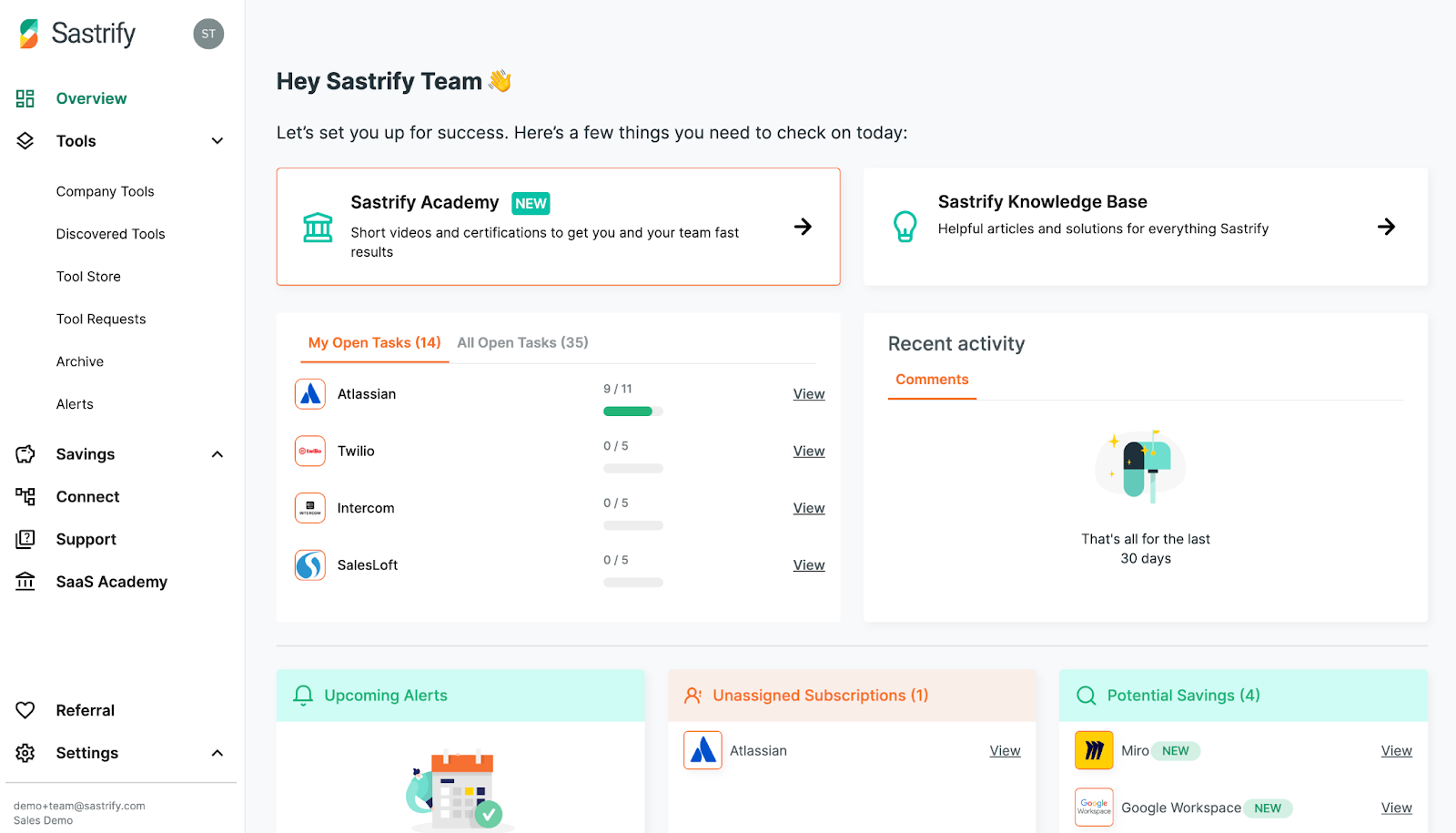The width and height of the screenshot is (1456, 833).
Task: View unassigned Atlassian subscription
Action: pos(1005,751)
